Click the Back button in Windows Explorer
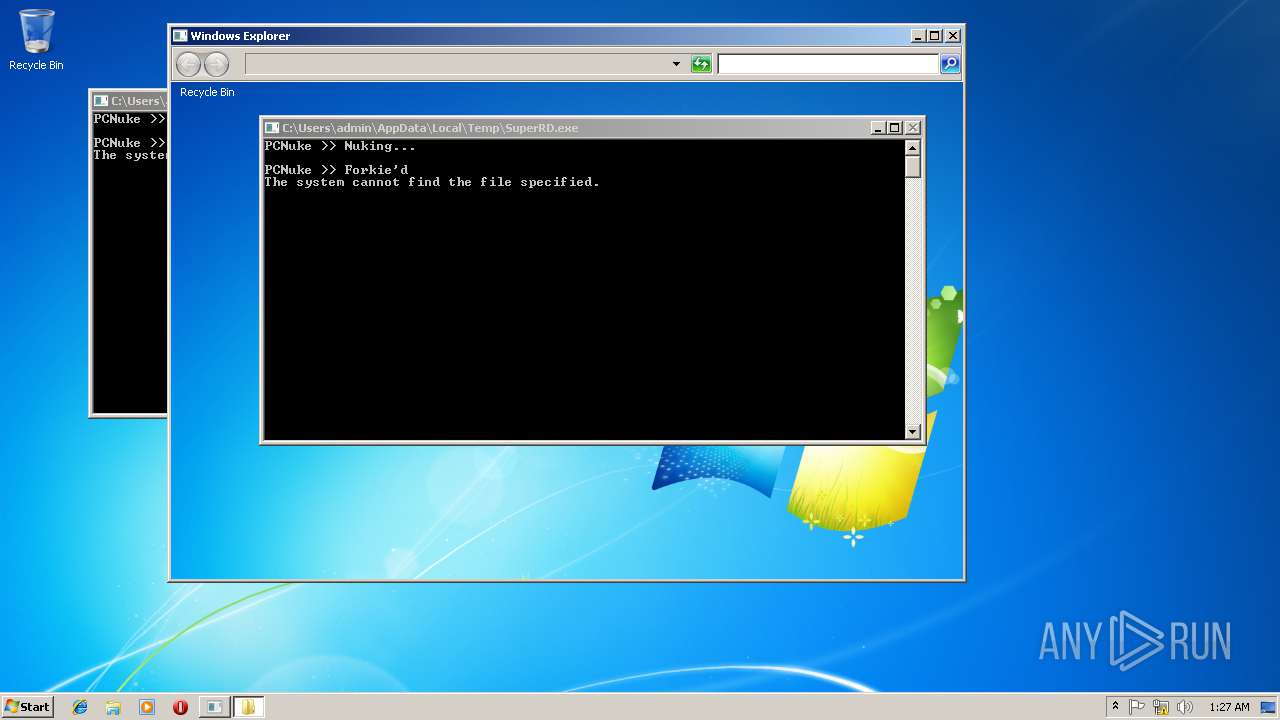 [x=188, y=64]
